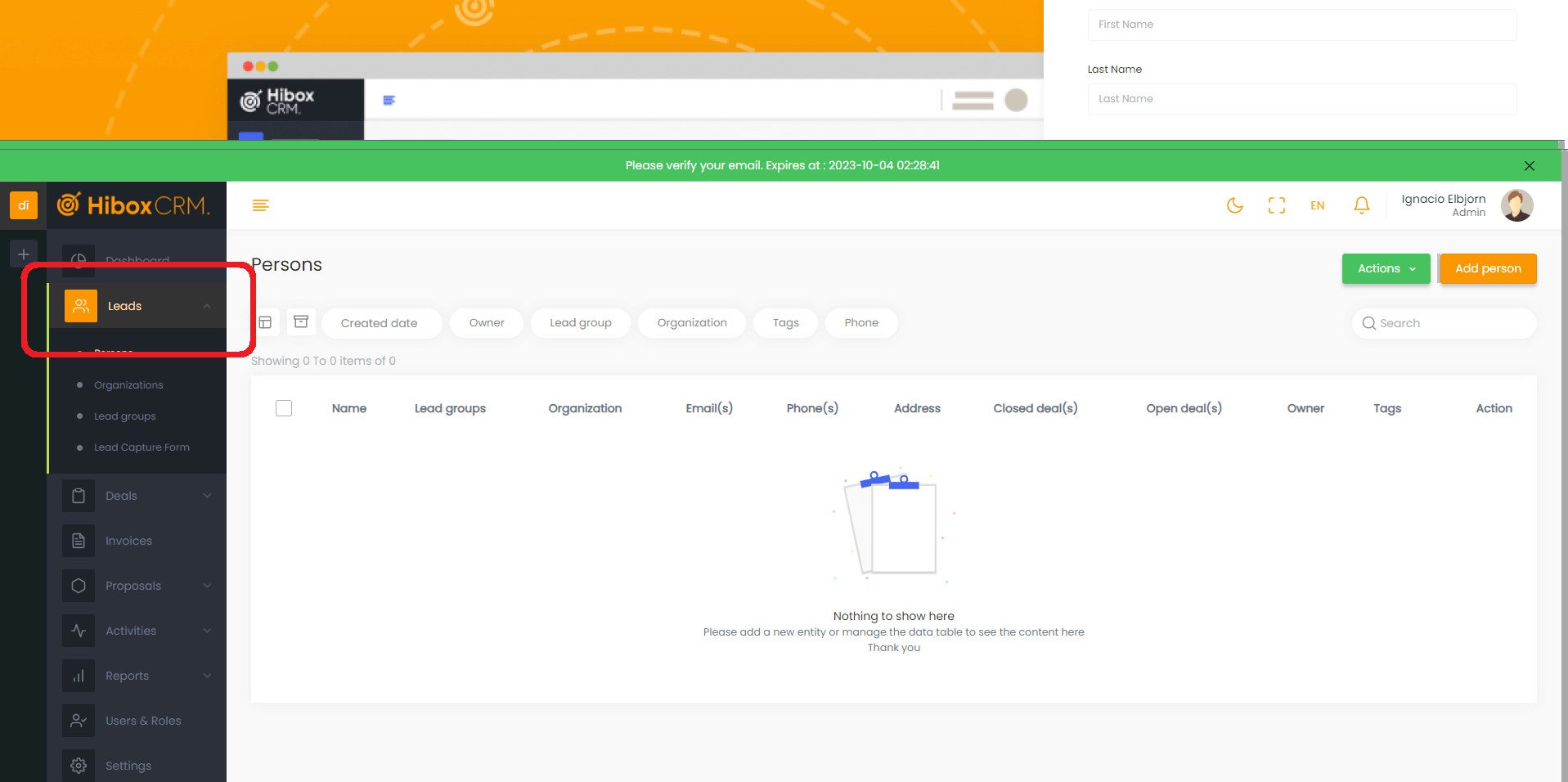
Task: Dismiss the verify email banner
Action: pos(1529,165)
